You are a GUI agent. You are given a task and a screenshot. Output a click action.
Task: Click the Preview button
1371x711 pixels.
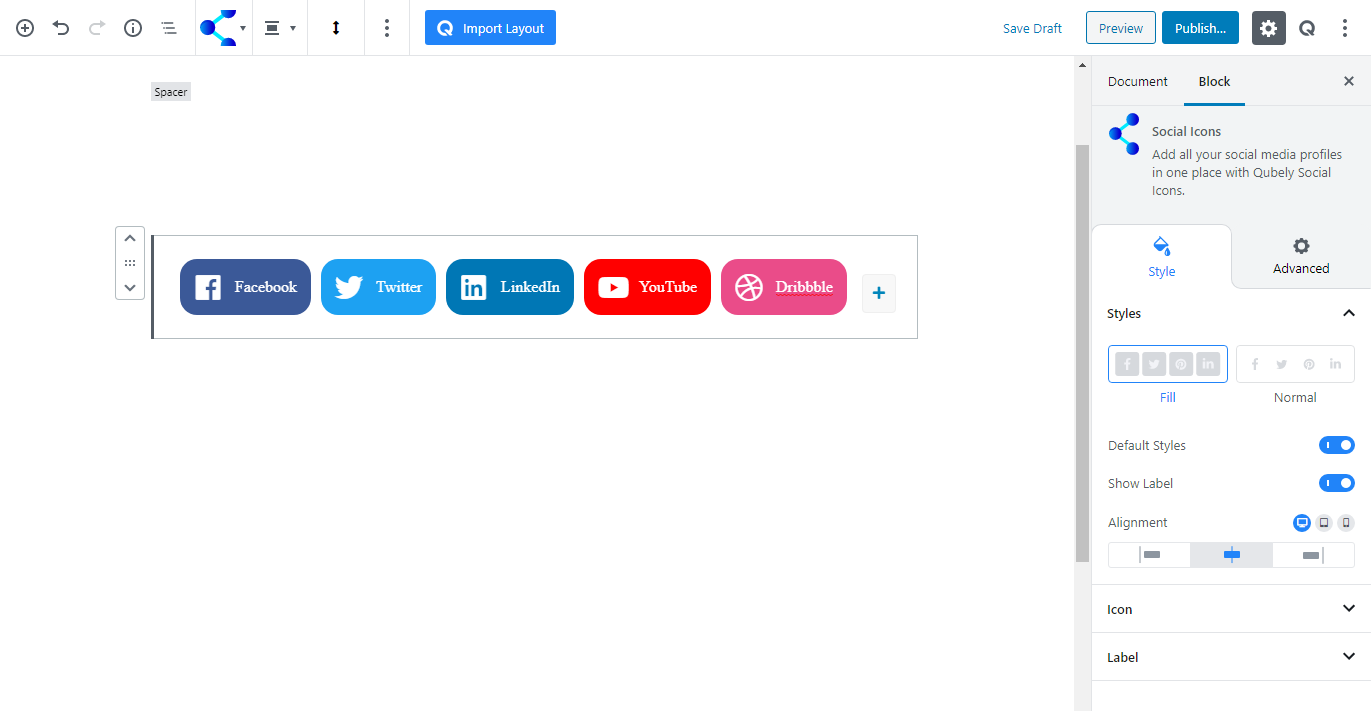pos(1121,28)
